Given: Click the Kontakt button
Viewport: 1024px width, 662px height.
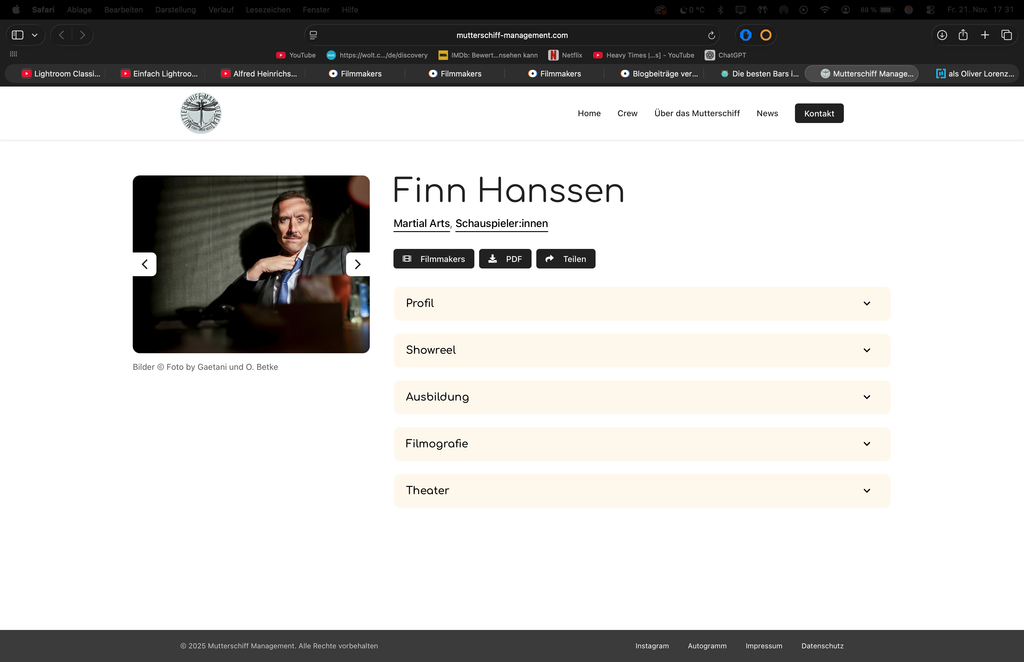Looking at the screenshot, I should 819,113.
